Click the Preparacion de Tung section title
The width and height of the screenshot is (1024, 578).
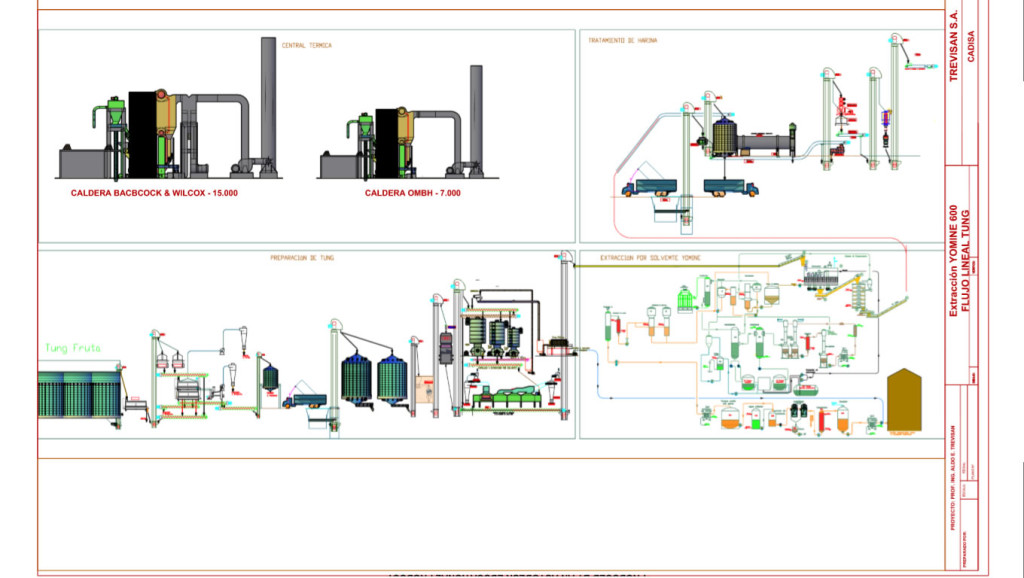click(302, 258)
